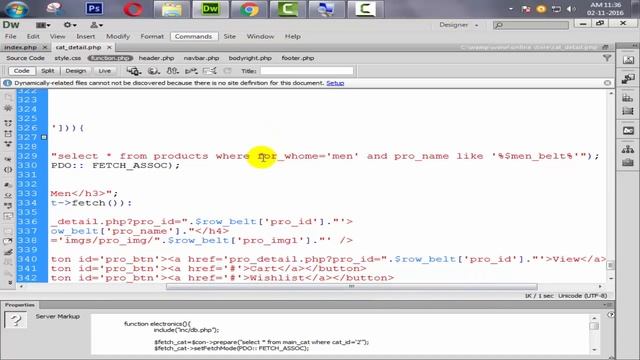
Task: Follow the Setup link in the info bar
Action: 335,83
